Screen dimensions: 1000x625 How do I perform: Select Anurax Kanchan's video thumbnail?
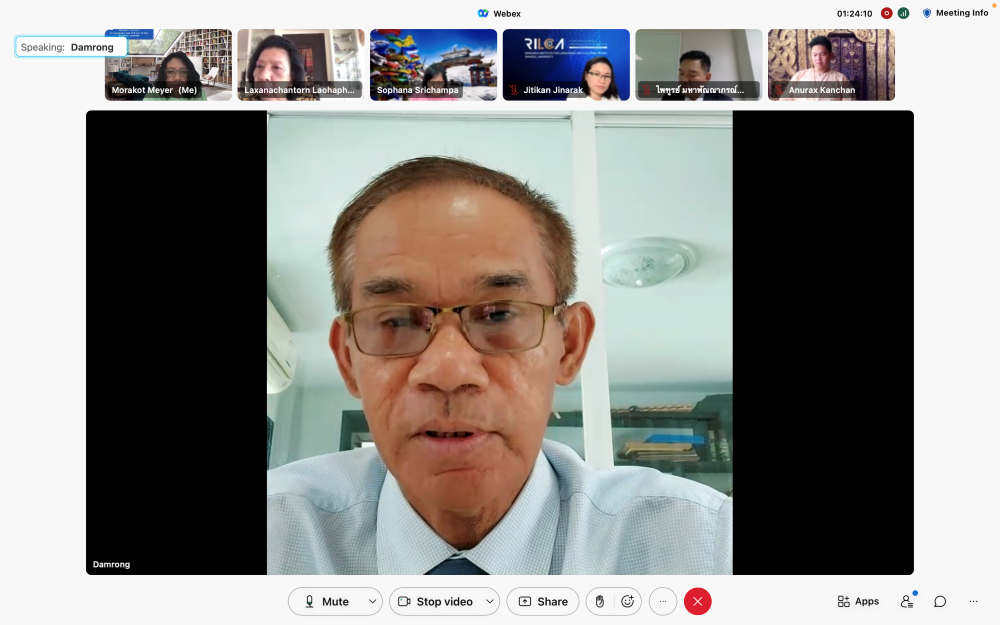pyautogui.click(x=831, y=64)
